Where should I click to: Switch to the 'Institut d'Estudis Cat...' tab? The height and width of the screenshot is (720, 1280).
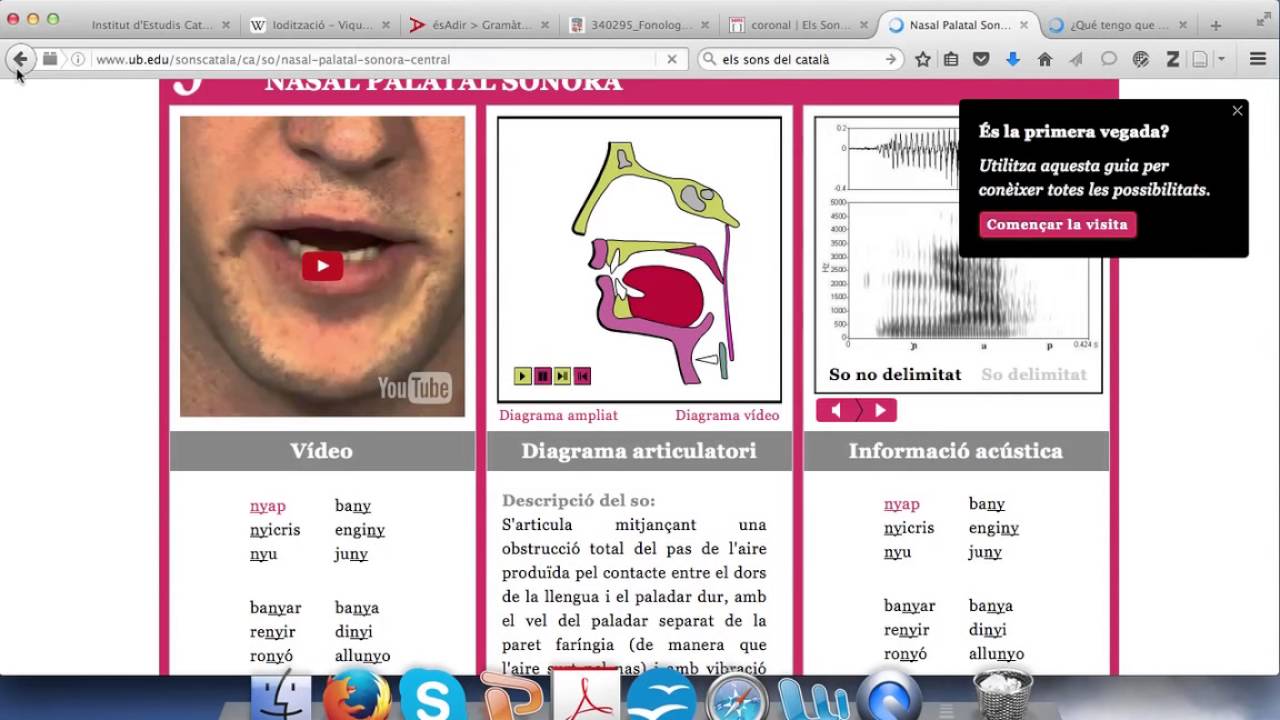coord(152,25)
